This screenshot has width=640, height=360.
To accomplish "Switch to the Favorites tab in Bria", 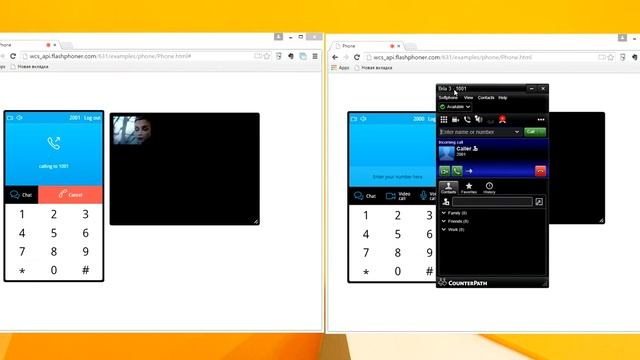I will (469, 188).
